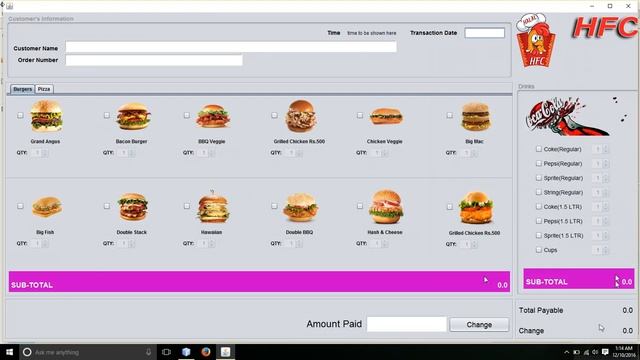Image resolution: width=640 pixels, height=360 pixels.
Task: Click the Hash & Cheese QTY spinner
Action: (x=379, y=243)
